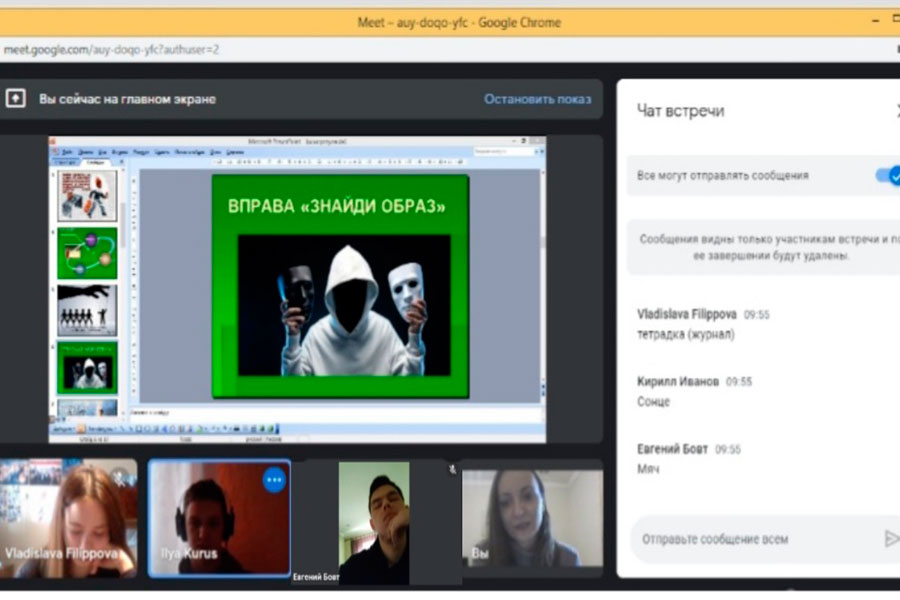Click the slide title ВПРАВА «ЗНАЙДИ ОБРАЗ»
900x600 pixels.
tap(336, 206)
